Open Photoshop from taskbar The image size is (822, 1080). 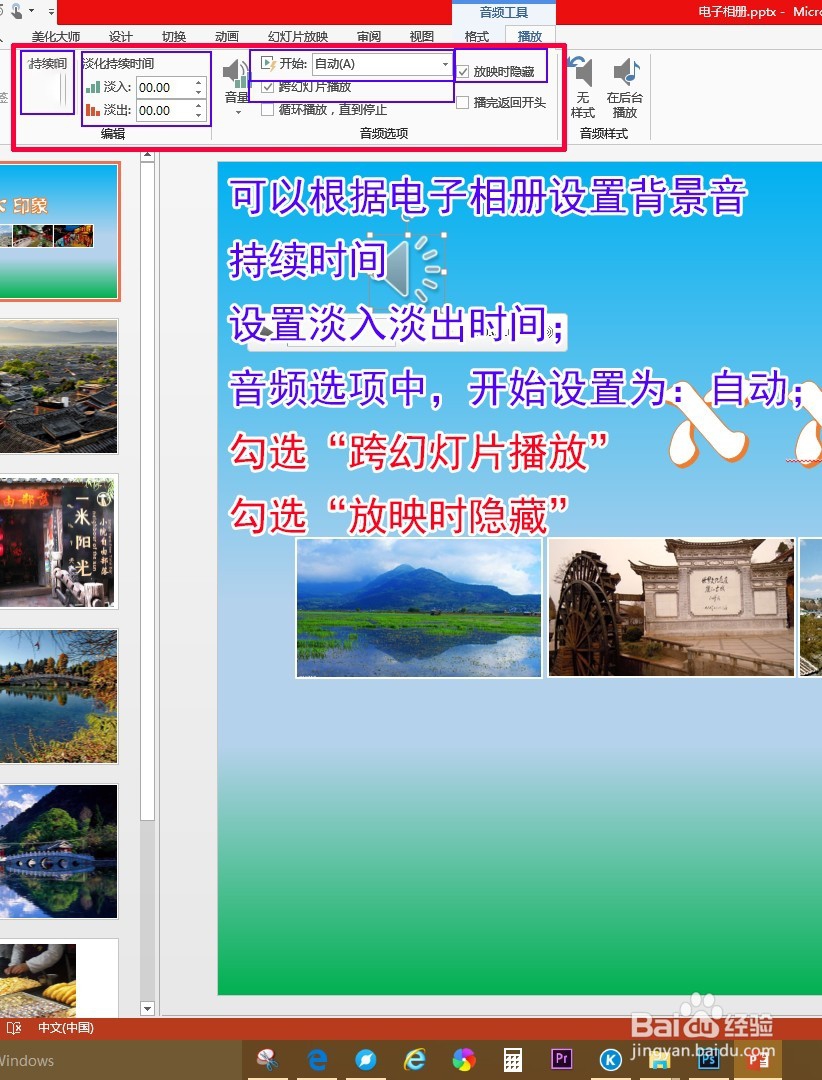click(708, 1059)
